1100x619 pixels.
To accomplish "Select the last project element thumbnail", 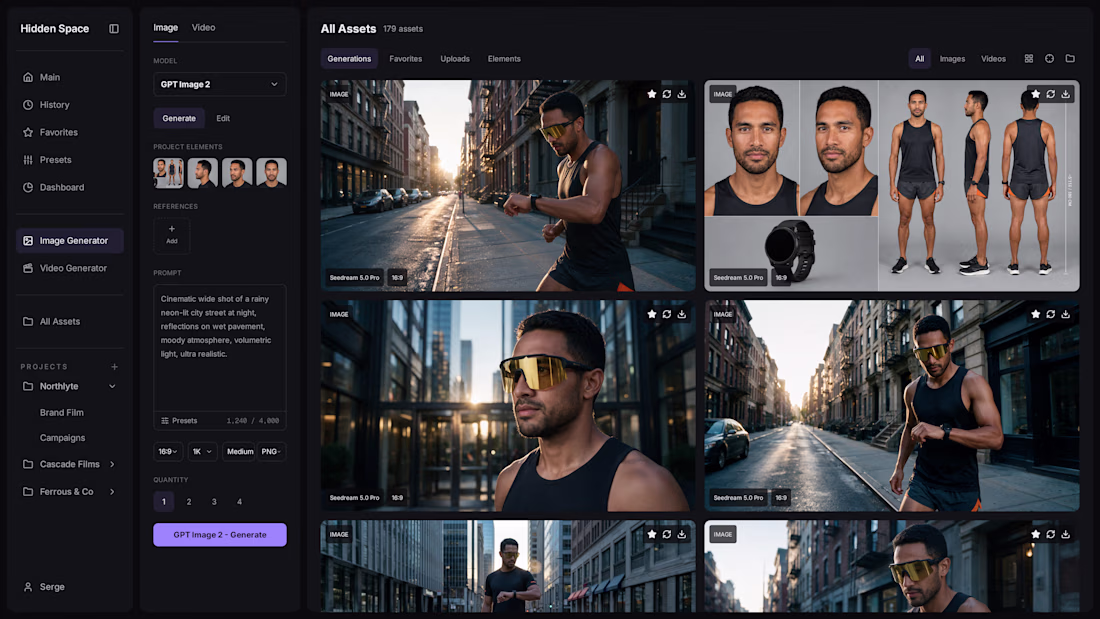I will point(271,173).
